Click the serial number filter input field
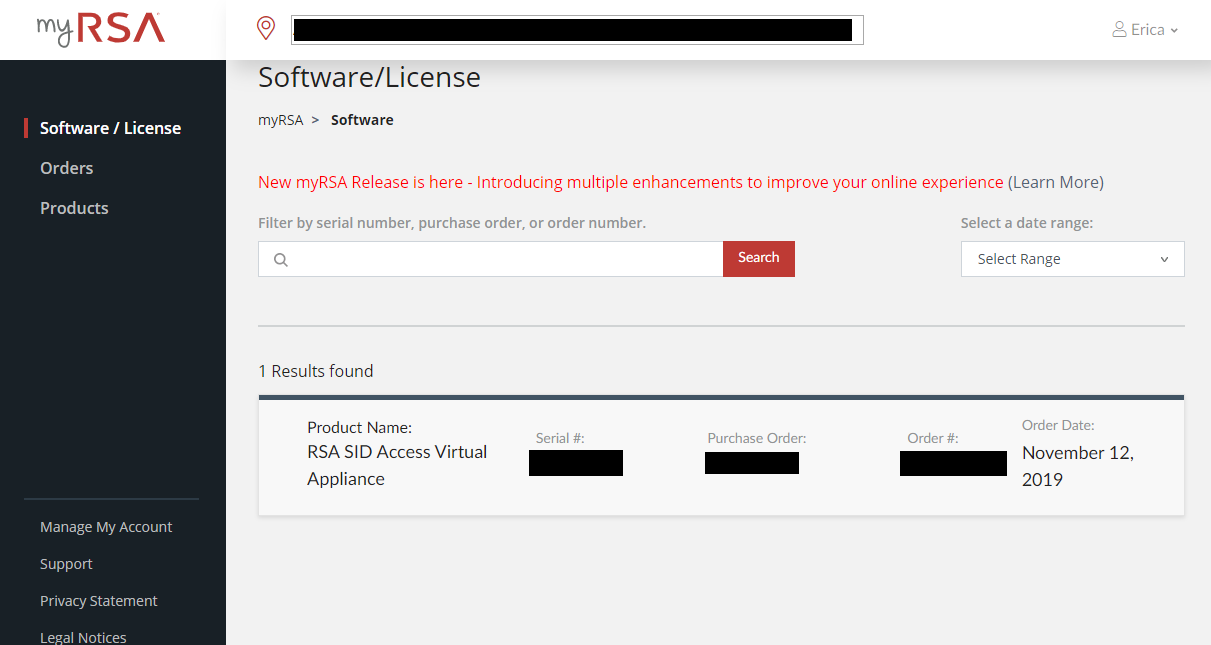1211x645 pixels. click(x=490, y=259)
